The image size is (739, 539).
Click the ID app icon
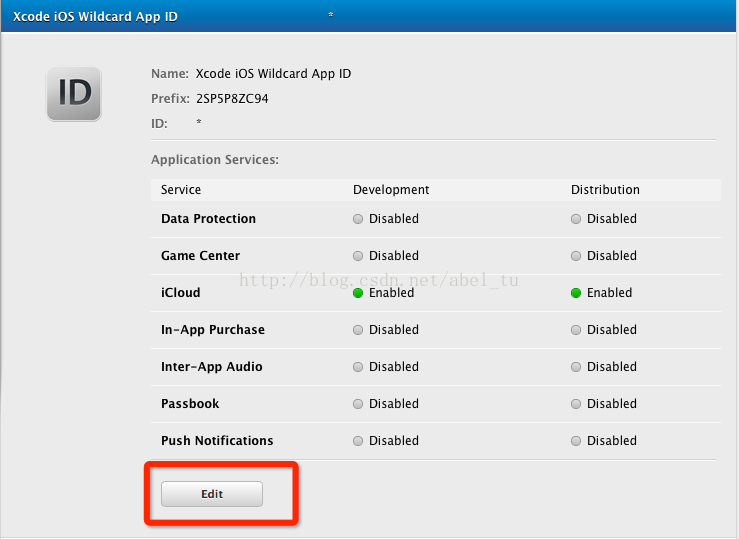click(x=74, y=93)
